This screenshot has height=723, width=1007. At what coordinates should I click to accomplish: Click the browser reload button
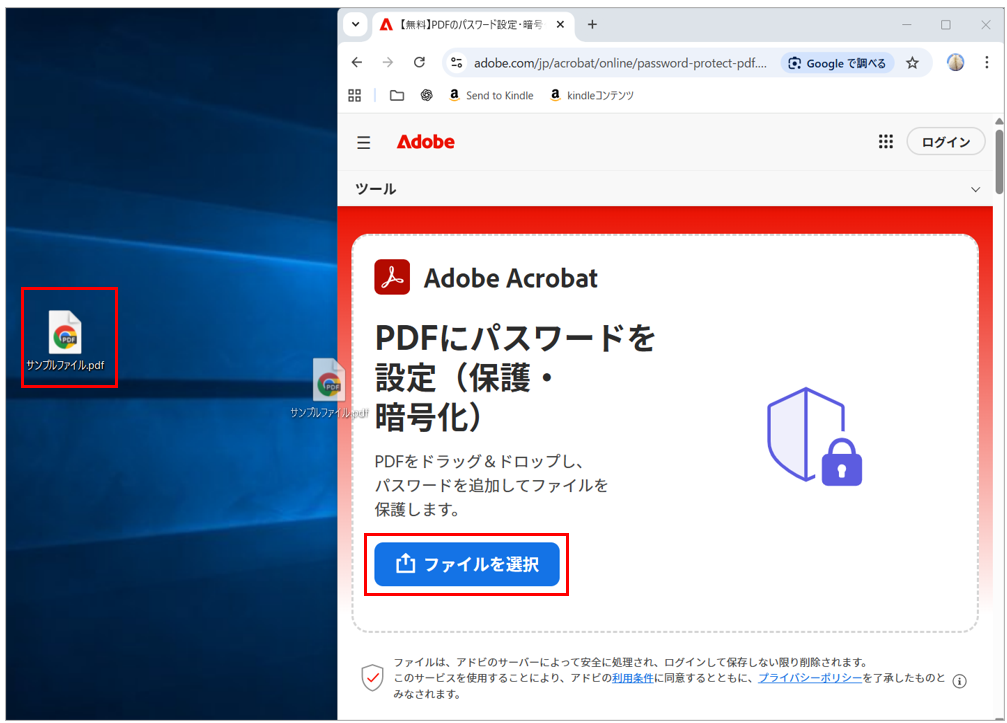click(x=420, y=63)
